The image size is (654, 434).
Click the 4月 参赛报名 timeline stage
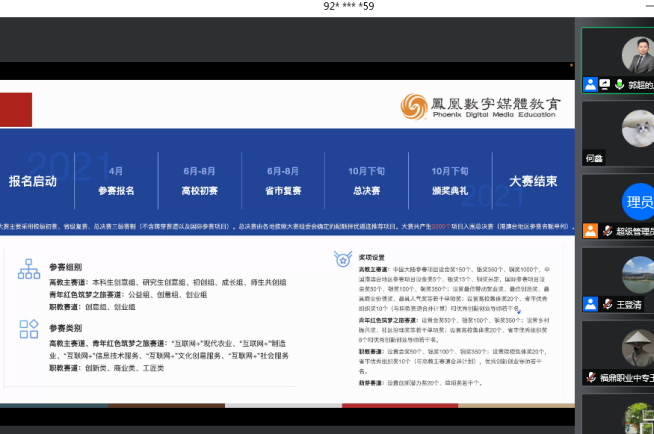116,180
